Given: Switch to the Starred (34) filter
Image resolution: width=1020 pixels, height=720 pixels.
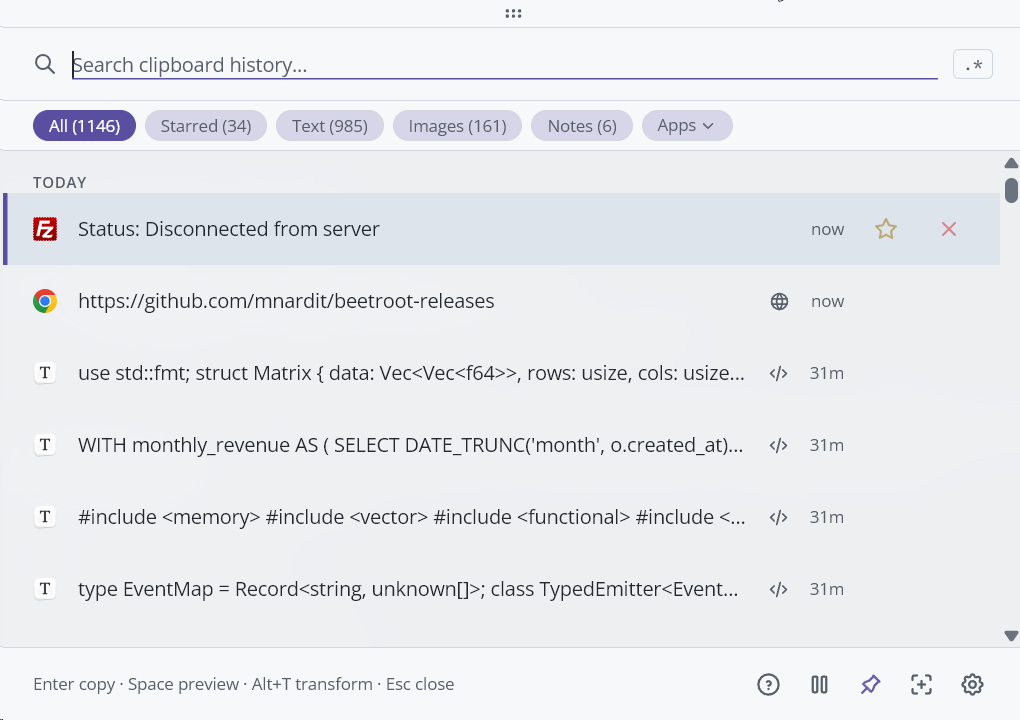Looking at the screenshot, I should (205, 125).
